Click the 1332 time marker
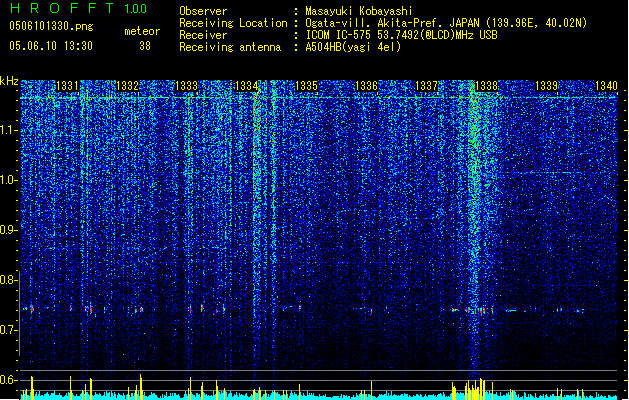 pos(127,86)
